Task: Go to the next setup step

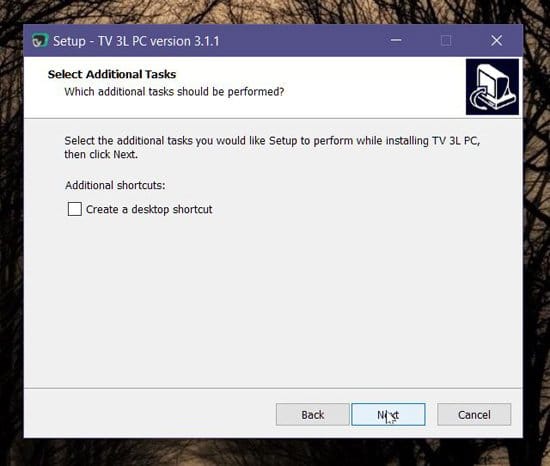Action: [x=388, y=414]
